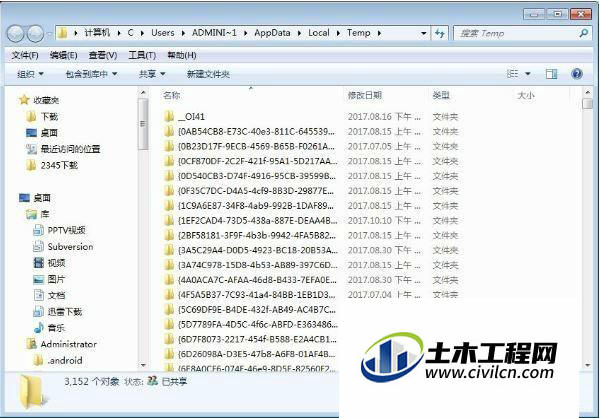Open the 帮助(H) menu
The height and width of the screenshot is (418, 600).
coord(182,55)
